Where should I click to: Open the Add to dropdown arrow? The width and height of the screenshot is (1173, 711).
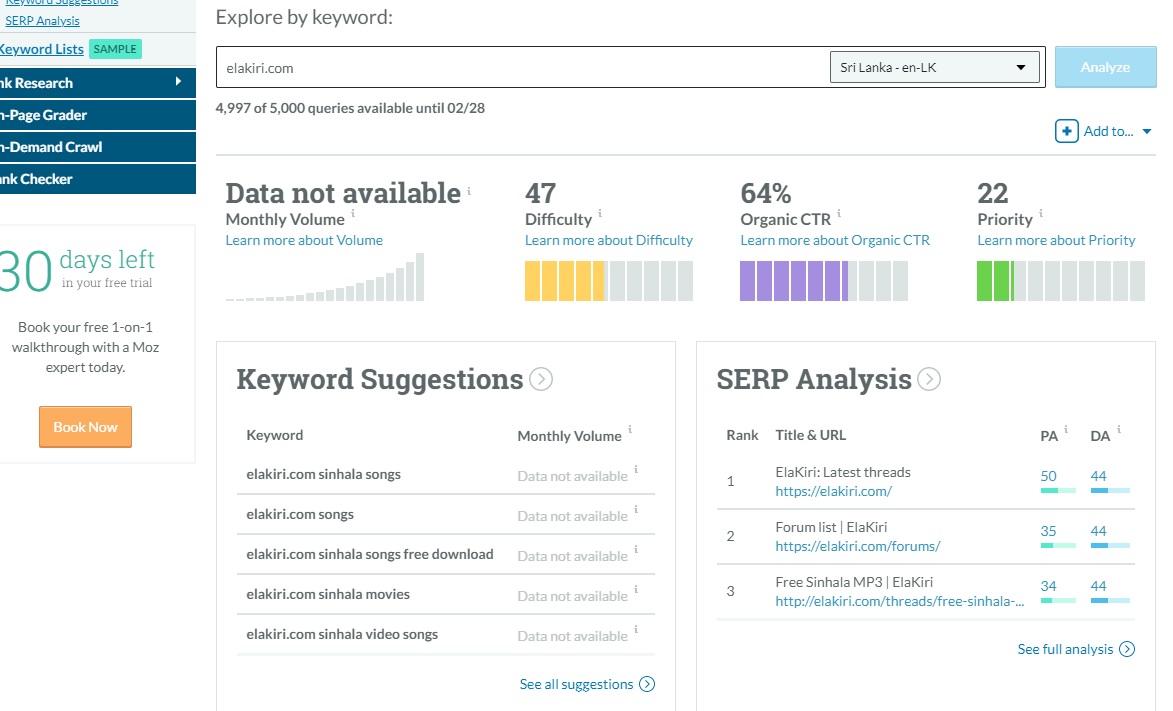(x=1146, y=132)
